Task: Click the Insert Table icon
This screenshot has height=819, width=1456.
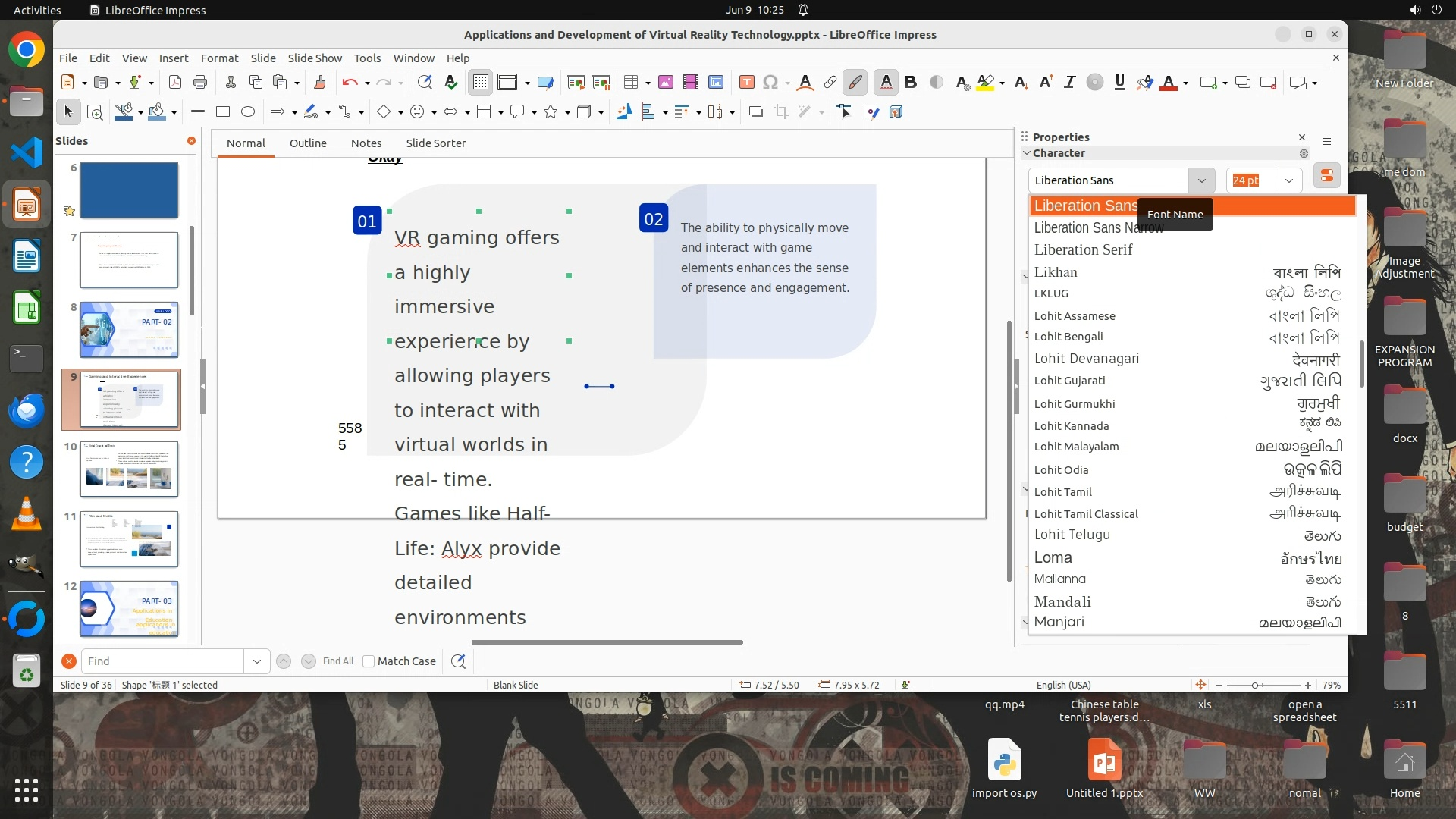Action: (x=630, y=83)
